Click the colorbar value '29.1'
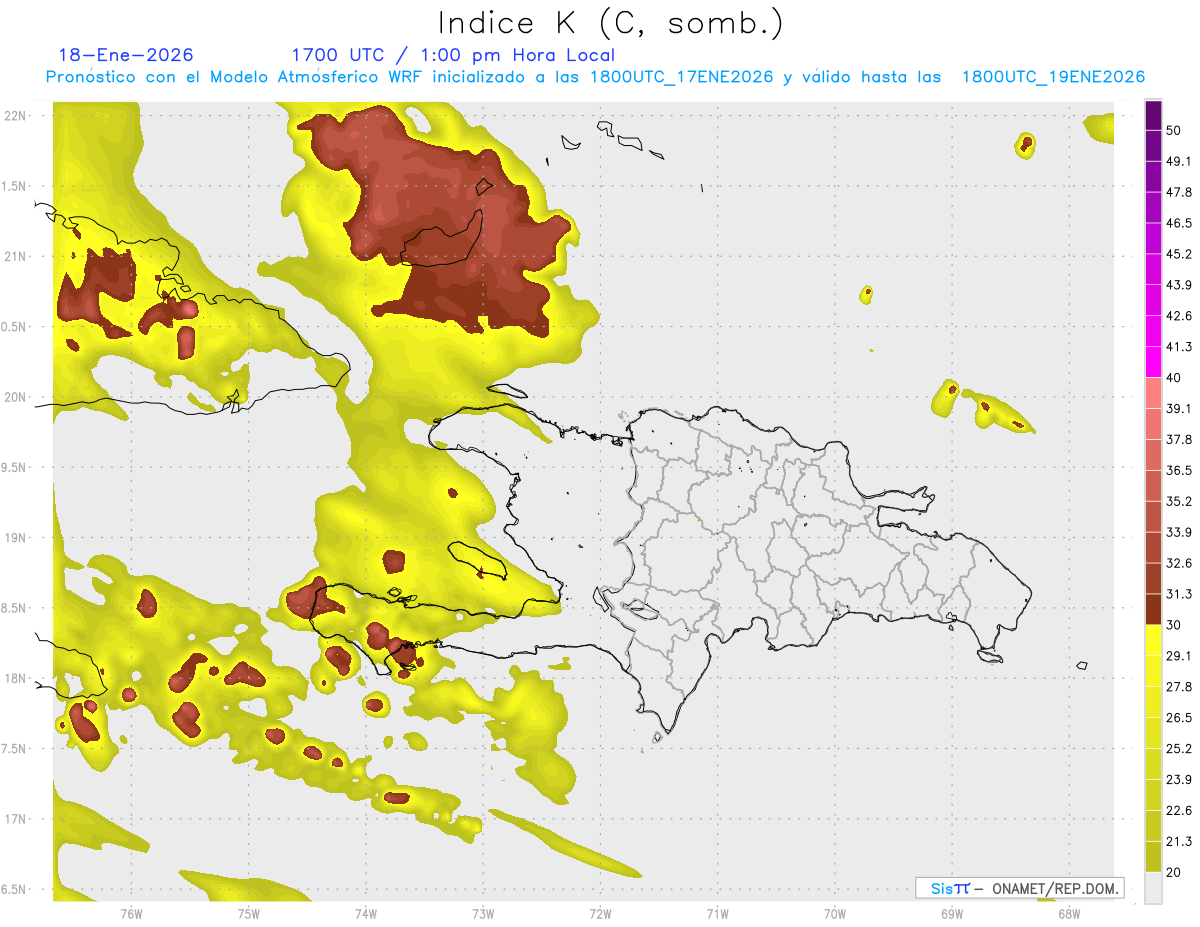This screenshot has height=927, width=1200. pyautogui.click(x=1179, y=656)
